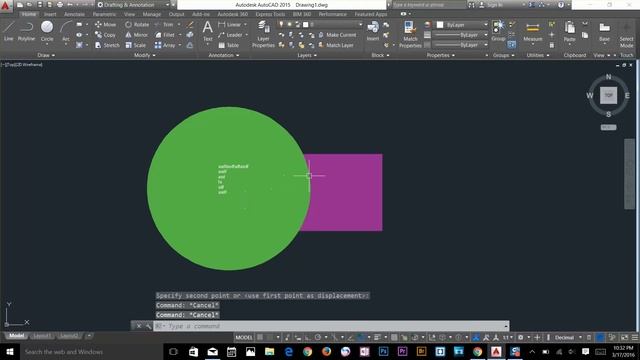Click the TOP face of the ViewCube
640x360 pixels.
608,96
